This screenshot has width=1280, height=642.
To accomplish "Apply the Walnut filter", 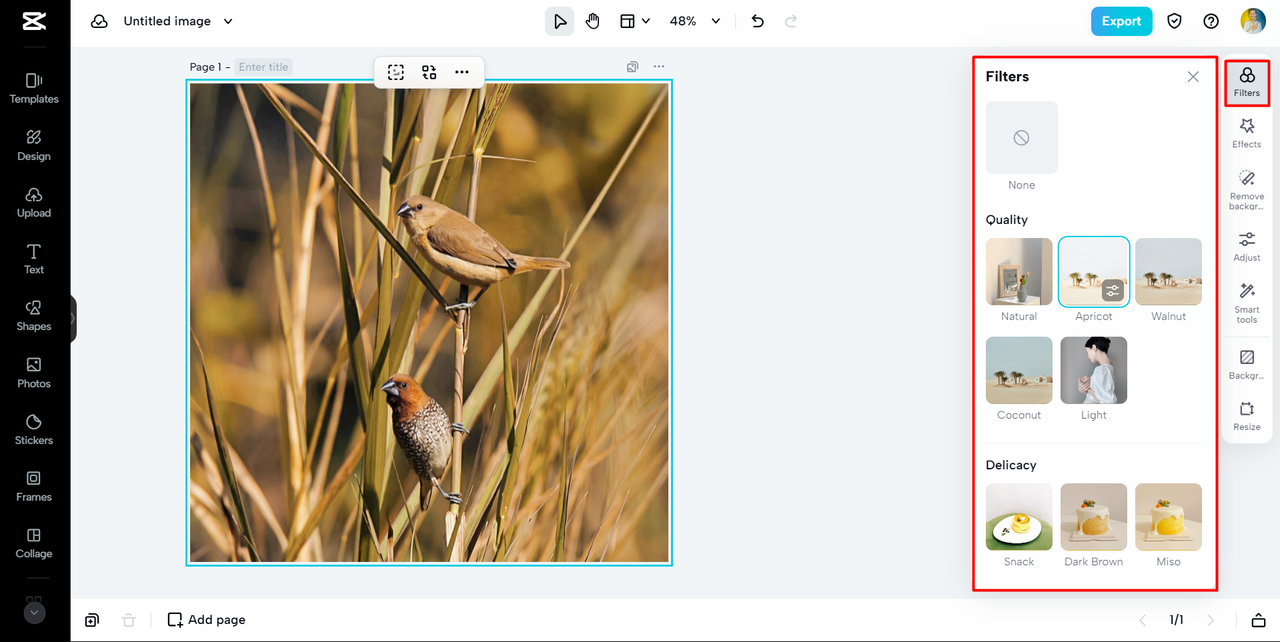I will click(x=1168, y=271).
